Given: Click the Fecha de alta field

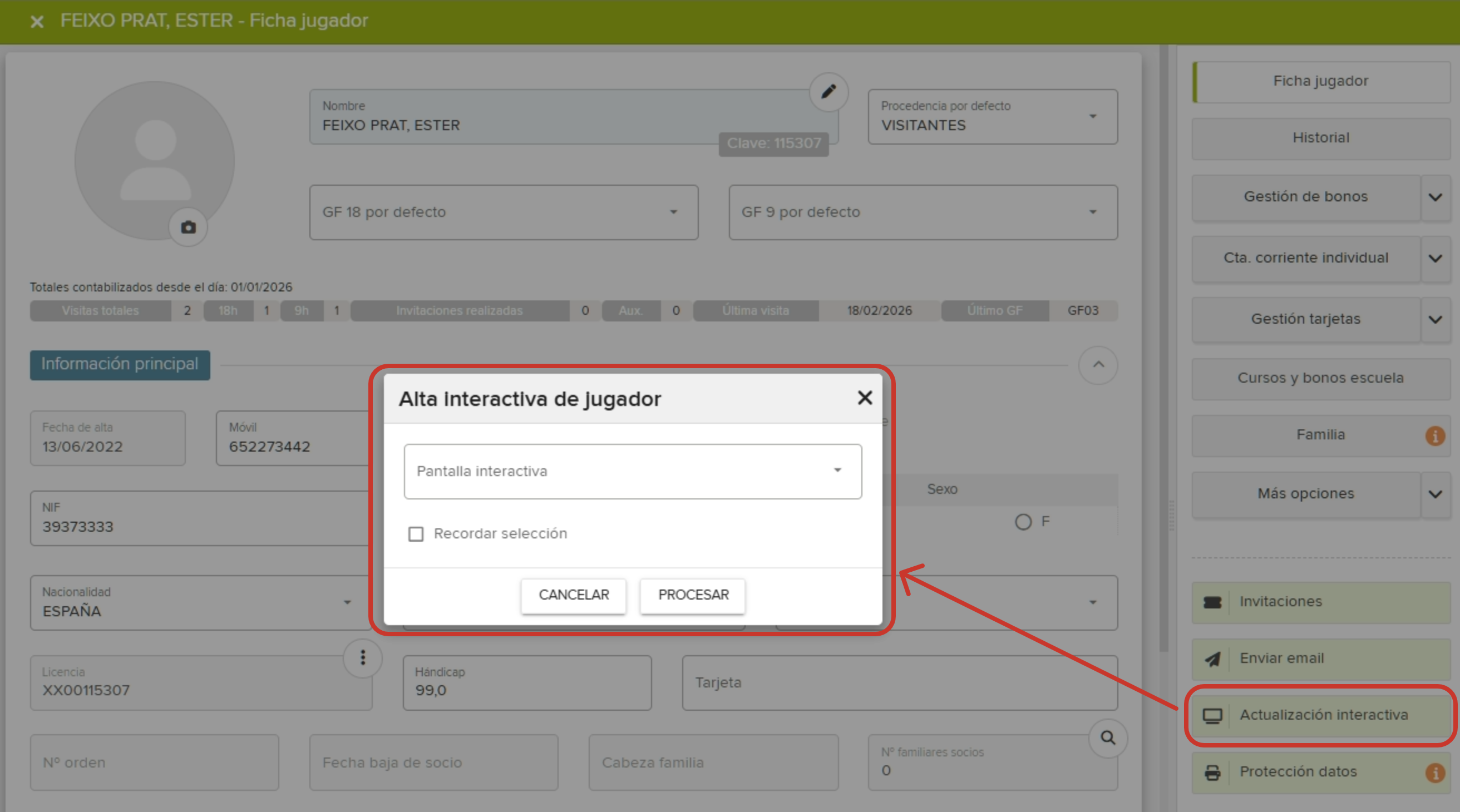Looking at the screenshot, I should click(x=108, y=439).
